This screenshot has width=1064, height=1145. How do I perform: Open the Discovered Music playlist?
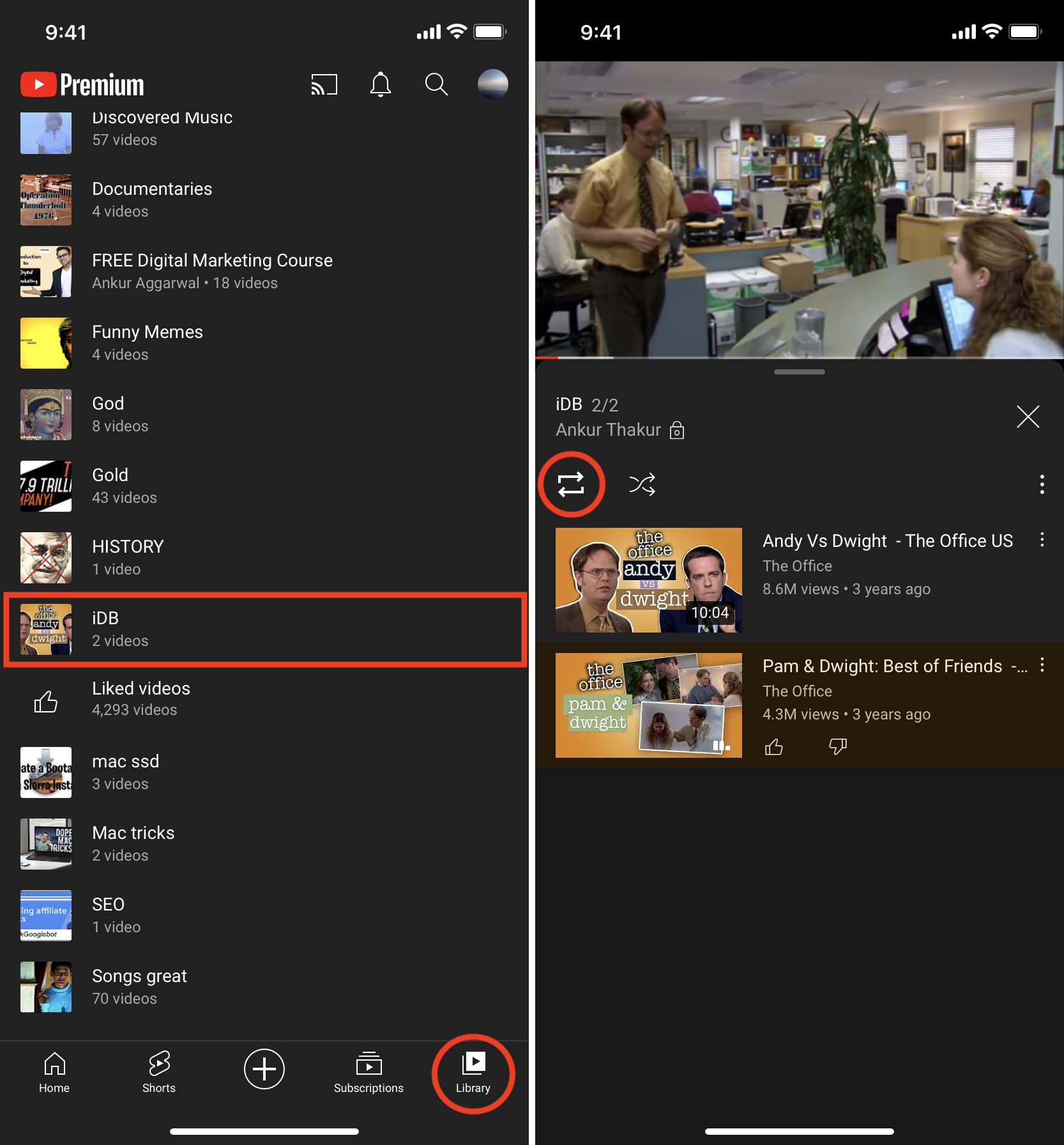[264, 133]
